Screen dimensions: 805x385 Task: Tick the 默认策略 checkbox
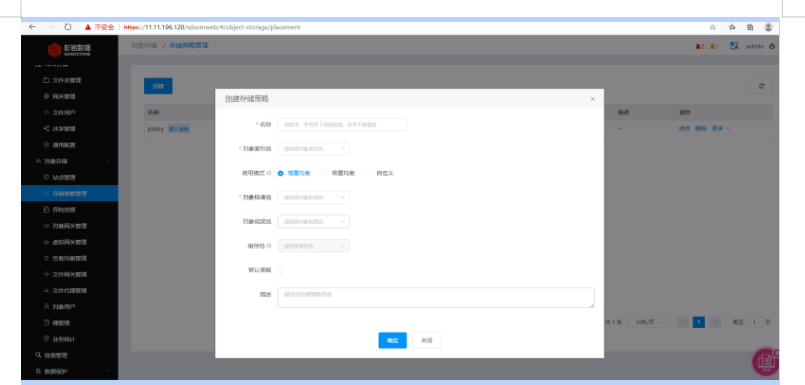280,270
